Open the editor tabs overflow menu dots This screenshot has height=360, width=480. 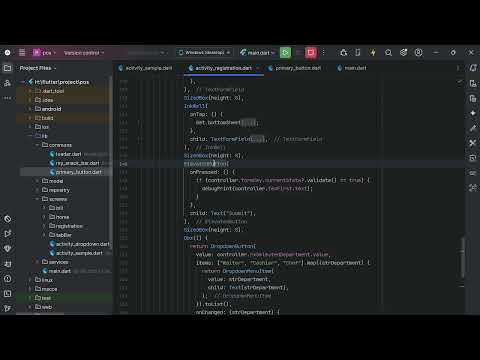point(458,68)
